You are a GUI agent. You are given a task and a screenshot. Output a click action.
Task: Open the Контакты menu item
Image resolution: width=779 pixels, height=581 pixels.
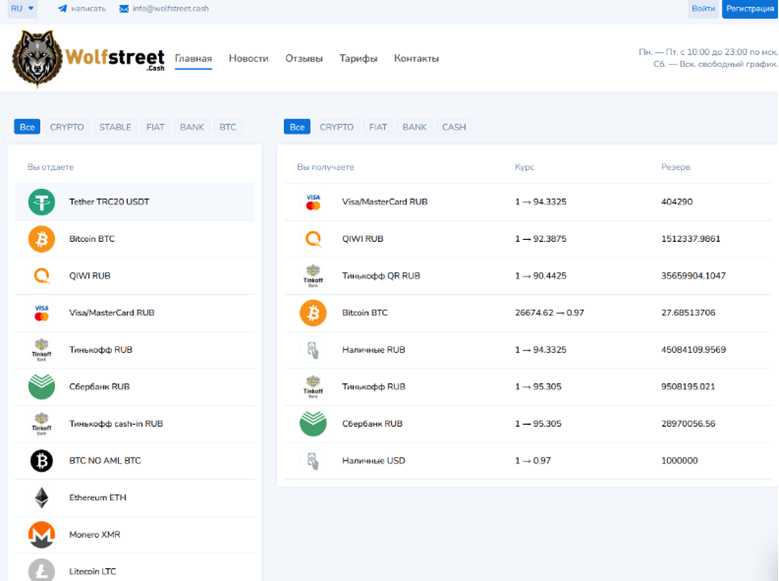416,59
